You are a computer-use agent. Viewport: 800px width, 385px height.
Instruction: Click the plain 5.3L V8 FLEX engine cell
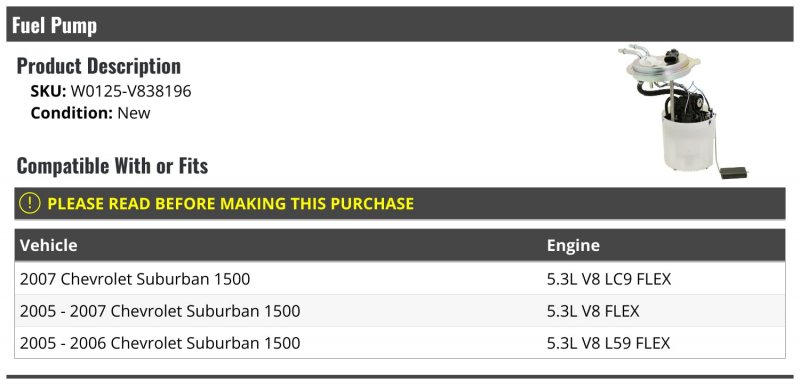click(593, 311)
